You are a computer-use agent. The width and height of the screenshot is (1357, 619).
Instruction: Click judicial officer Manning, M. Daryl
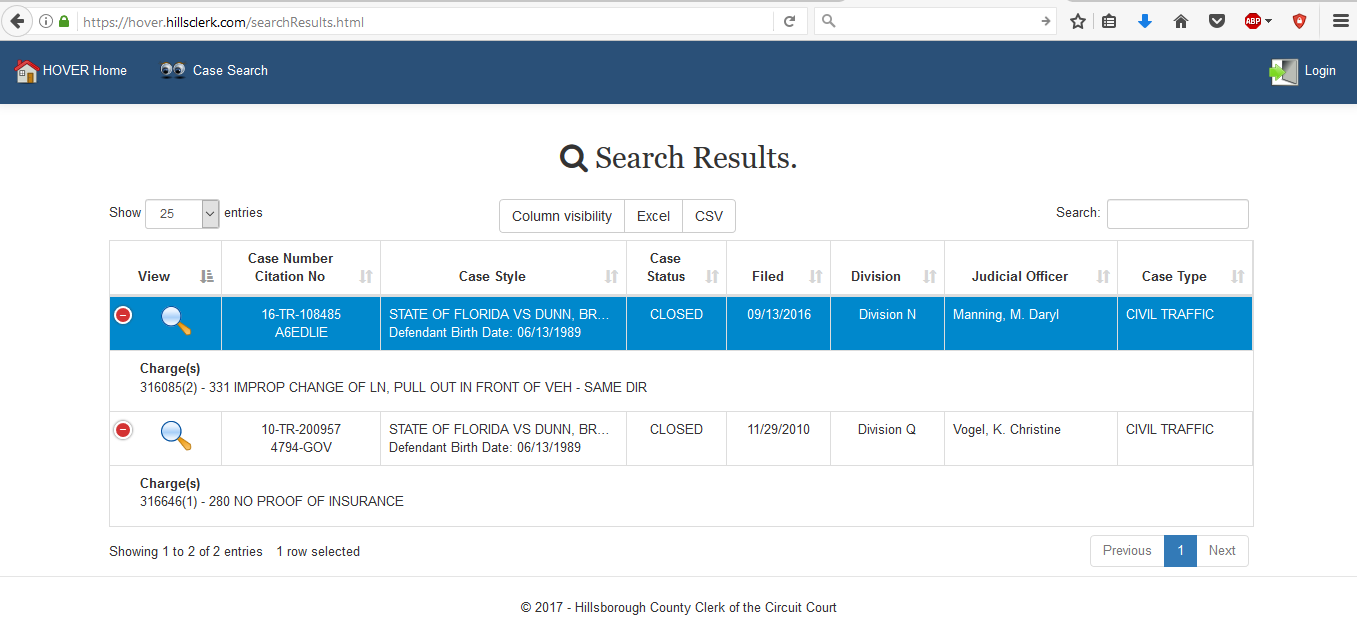1006,315
